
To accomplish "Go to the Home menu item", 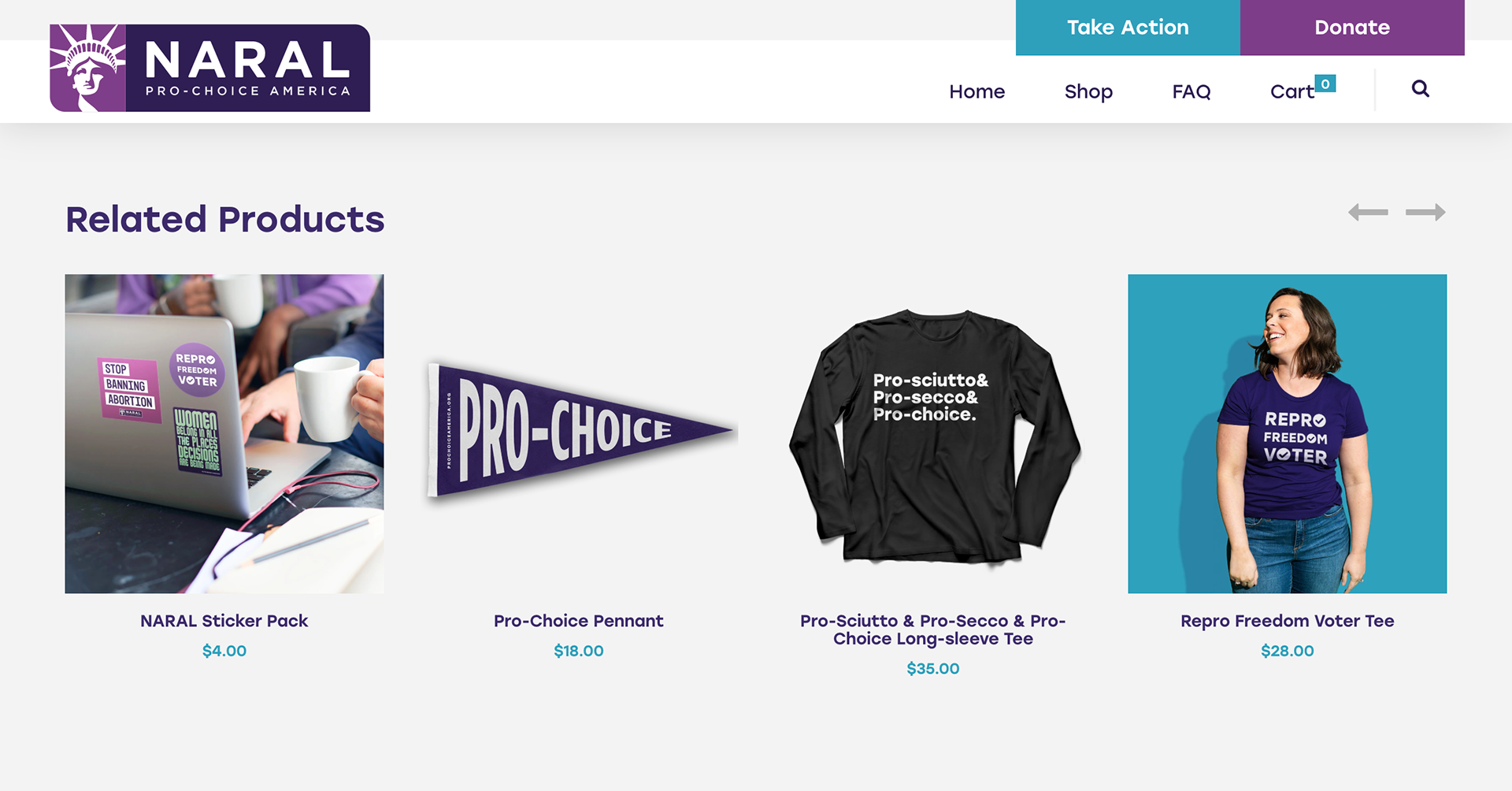I will (x=976, y=91).
